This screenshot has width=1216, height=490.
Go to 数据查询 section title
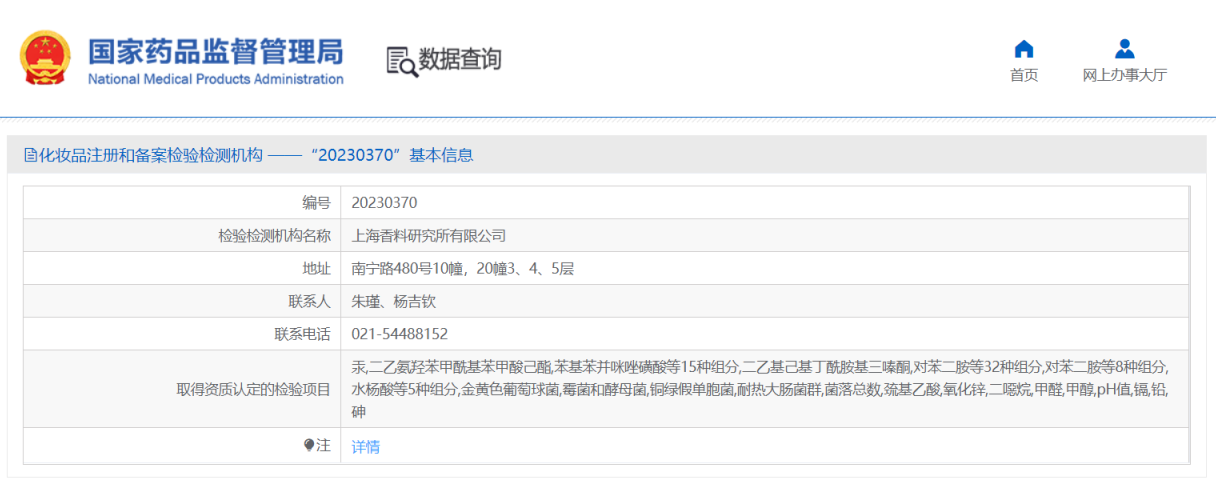[460, 59]
